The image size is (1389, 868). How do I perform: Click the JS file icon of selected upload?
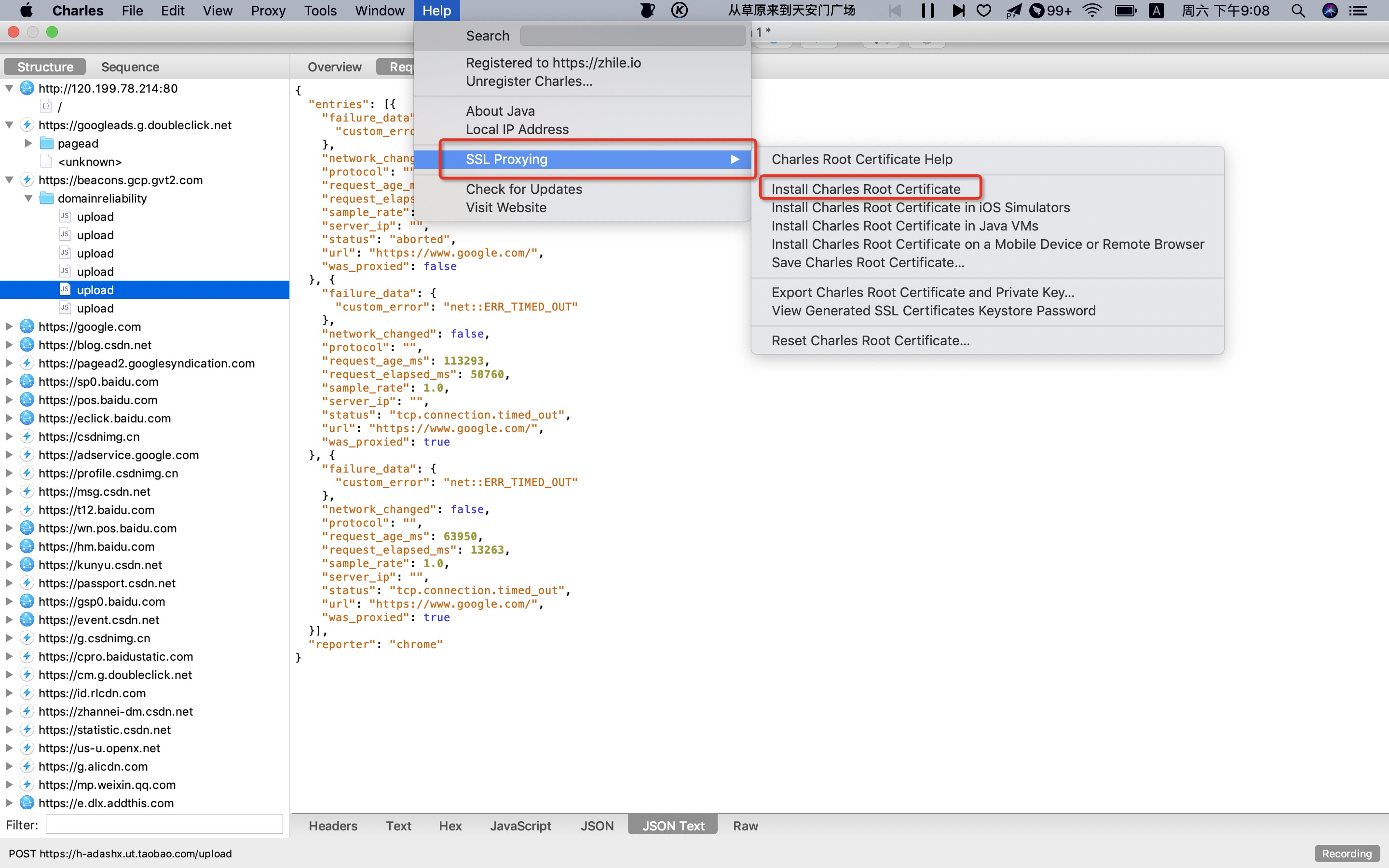point(65,290)
